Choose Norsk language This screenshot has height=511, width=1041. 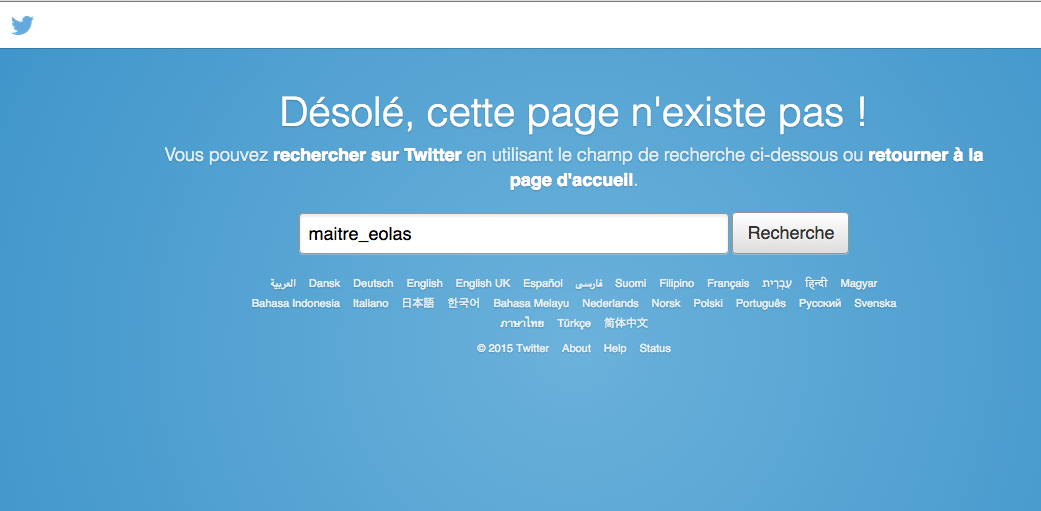[666, 303]
